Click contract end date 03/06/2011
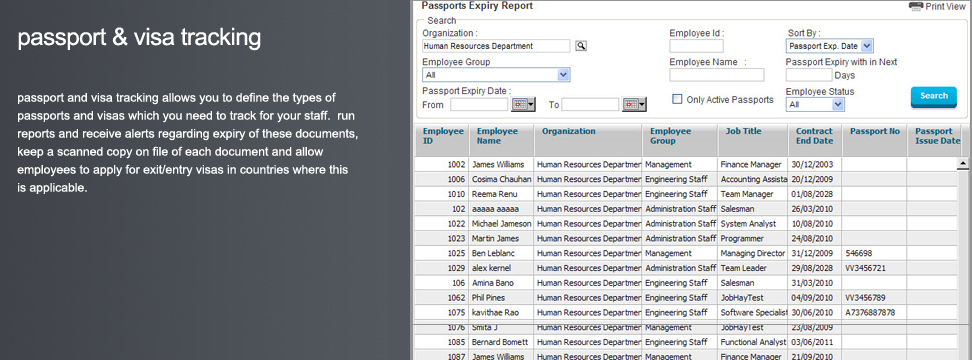 pos(812,342)
